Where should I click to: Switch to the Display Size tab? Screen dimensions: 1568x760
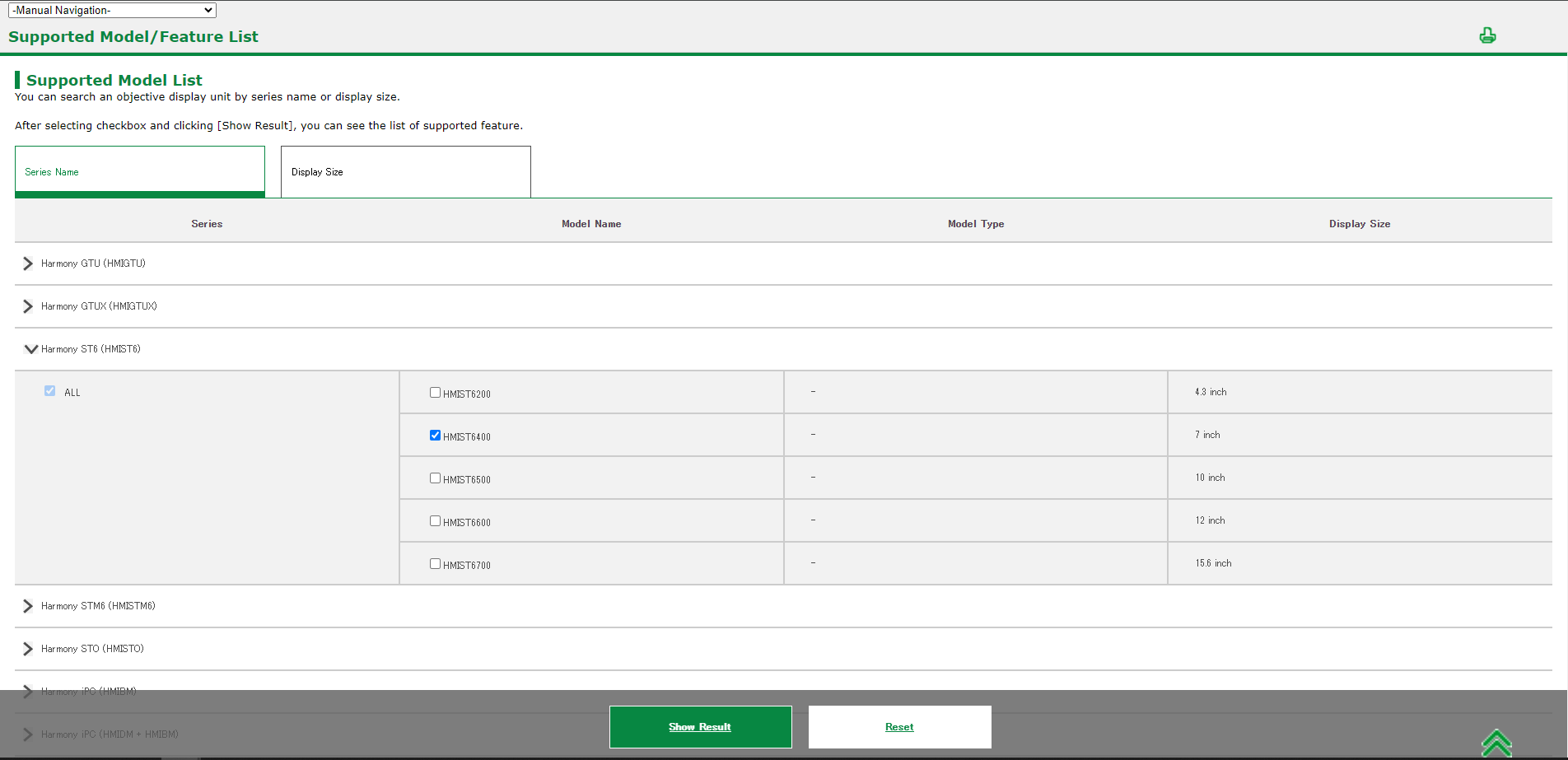click(406, 172)
